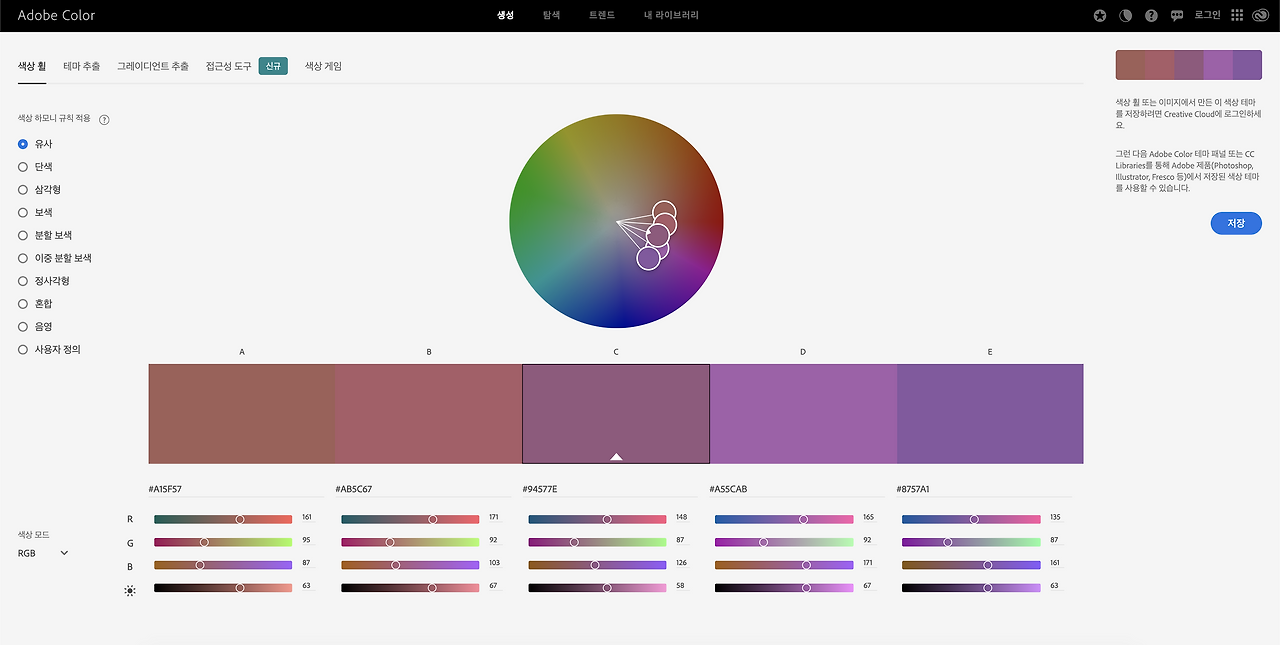Toggle dark mode with the moon icon
Viewport: 1280px width, 645px height.
1125,16
